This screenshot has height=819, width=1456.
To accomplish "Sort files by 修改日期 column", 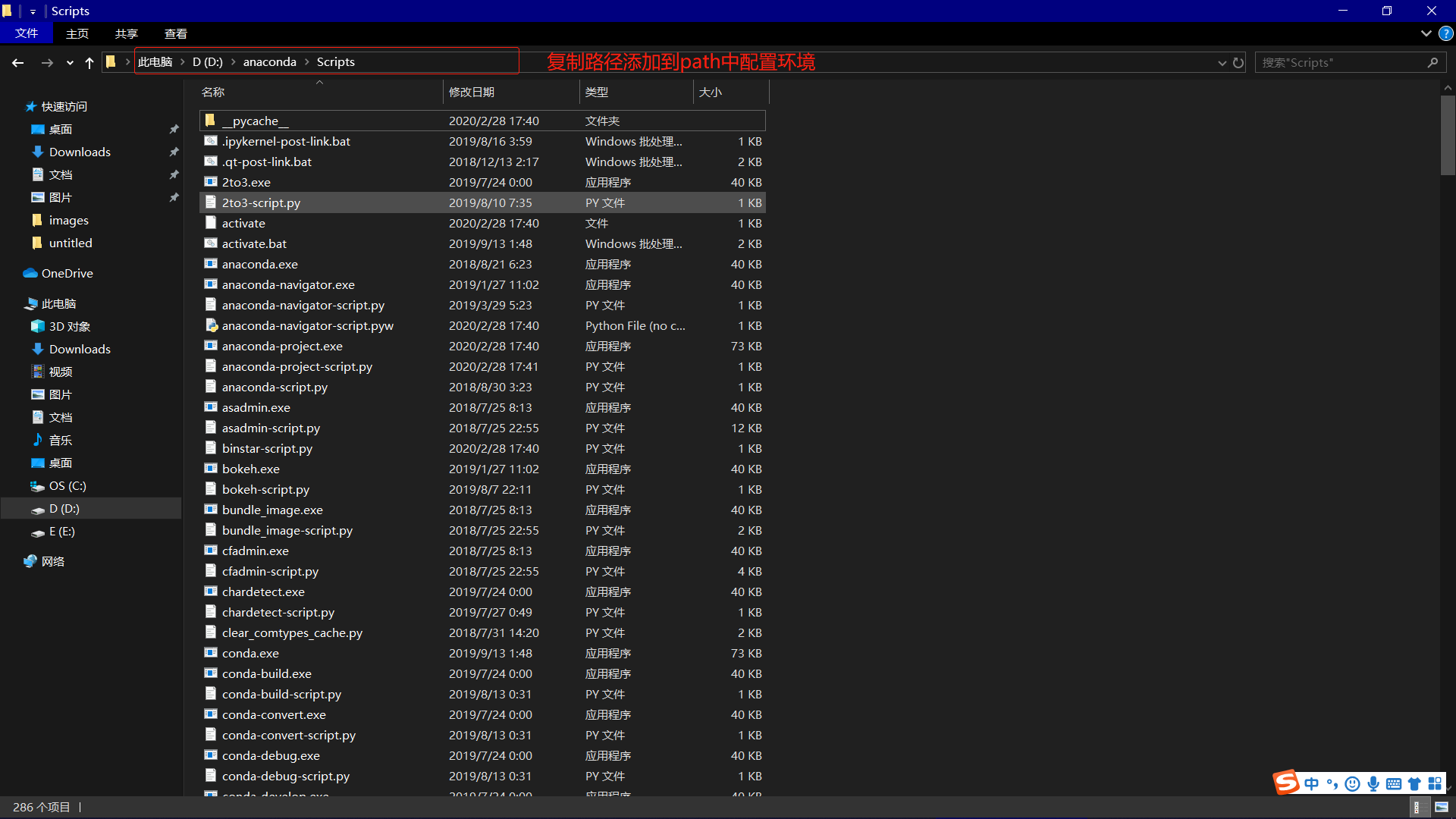I will (512, 92).
